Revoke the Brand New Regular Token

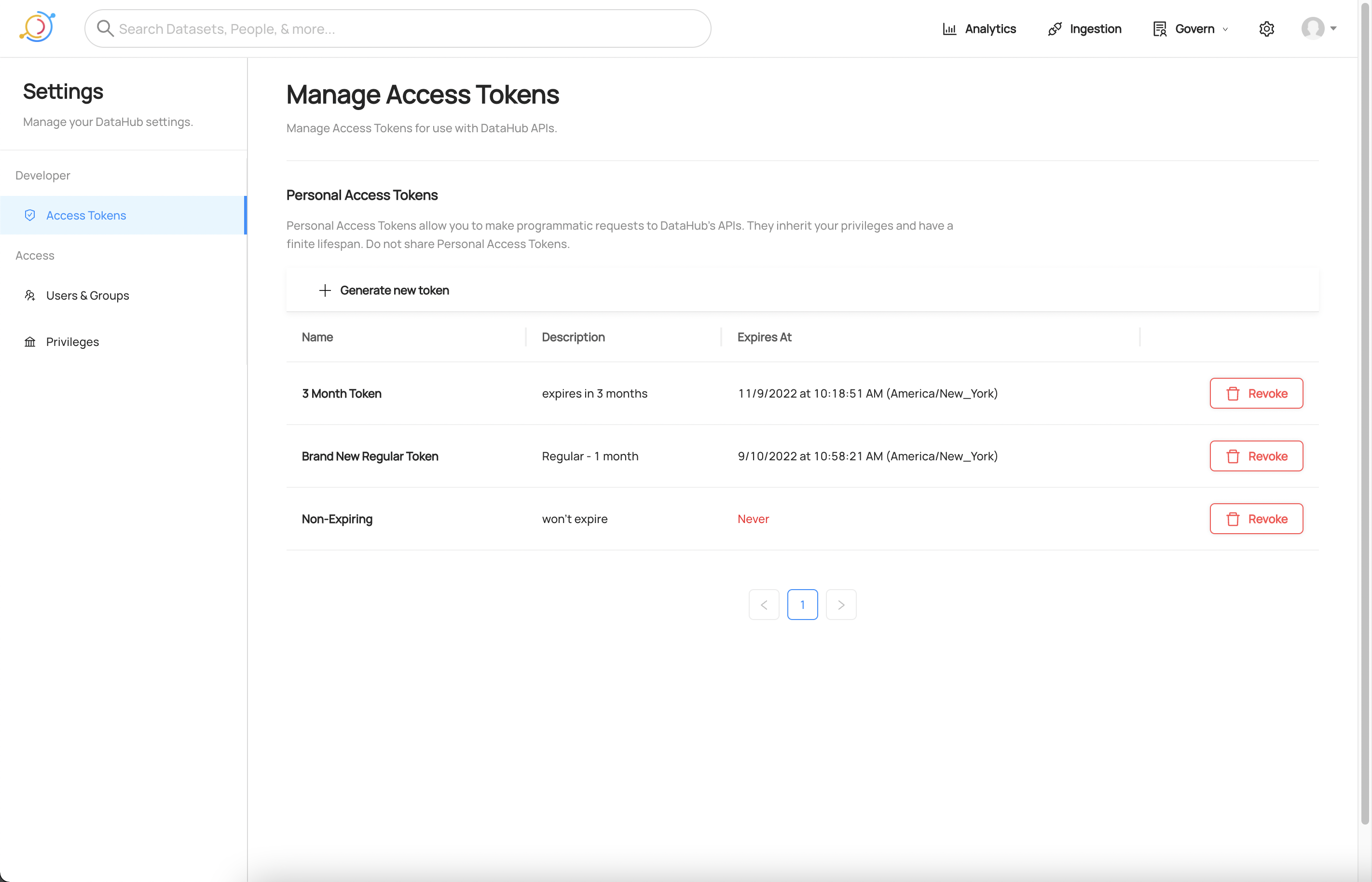1256,456
